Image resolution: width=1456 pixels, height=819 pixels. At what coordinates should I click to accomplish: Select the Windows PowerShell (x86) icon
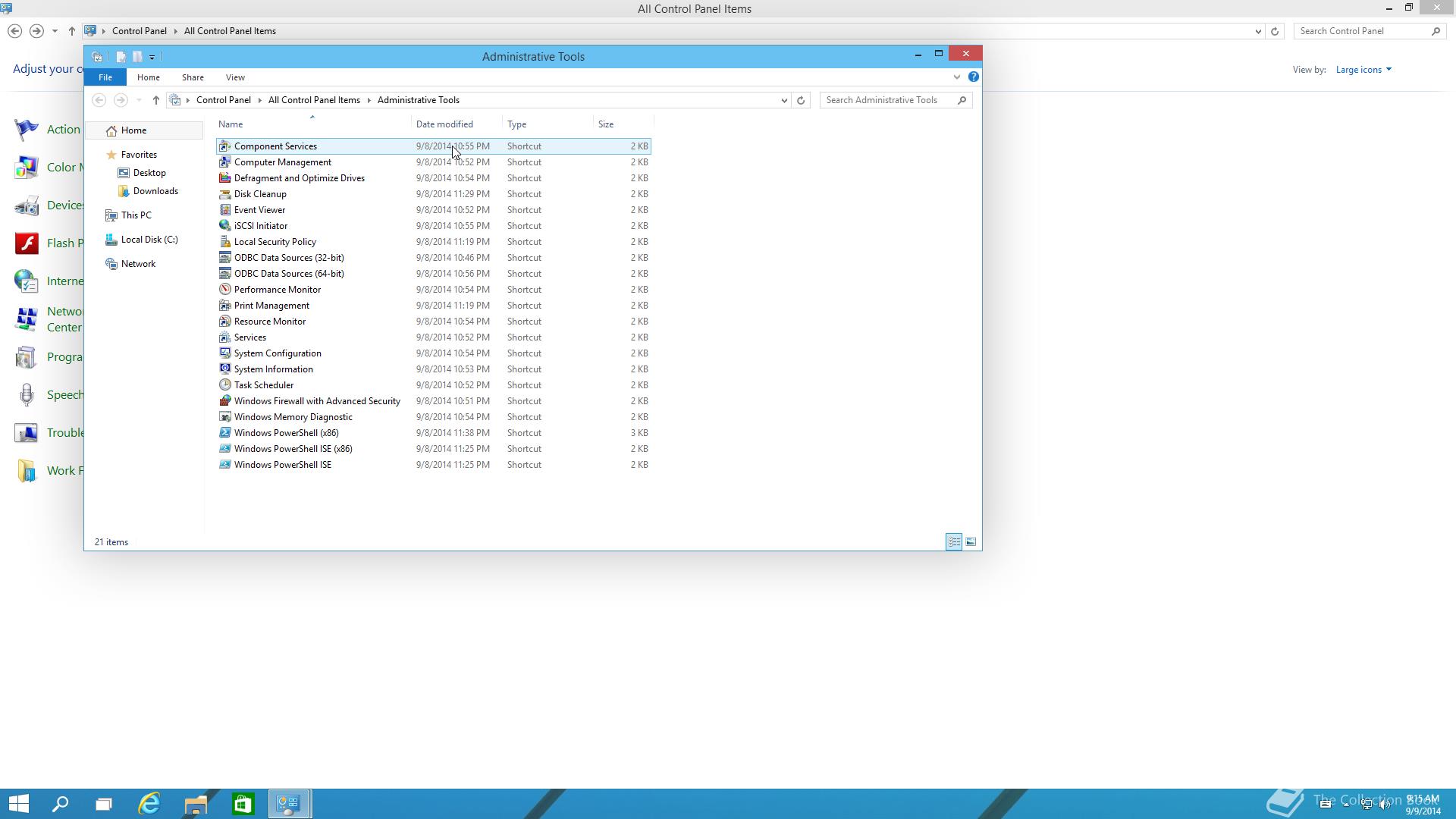click(224, 433)
